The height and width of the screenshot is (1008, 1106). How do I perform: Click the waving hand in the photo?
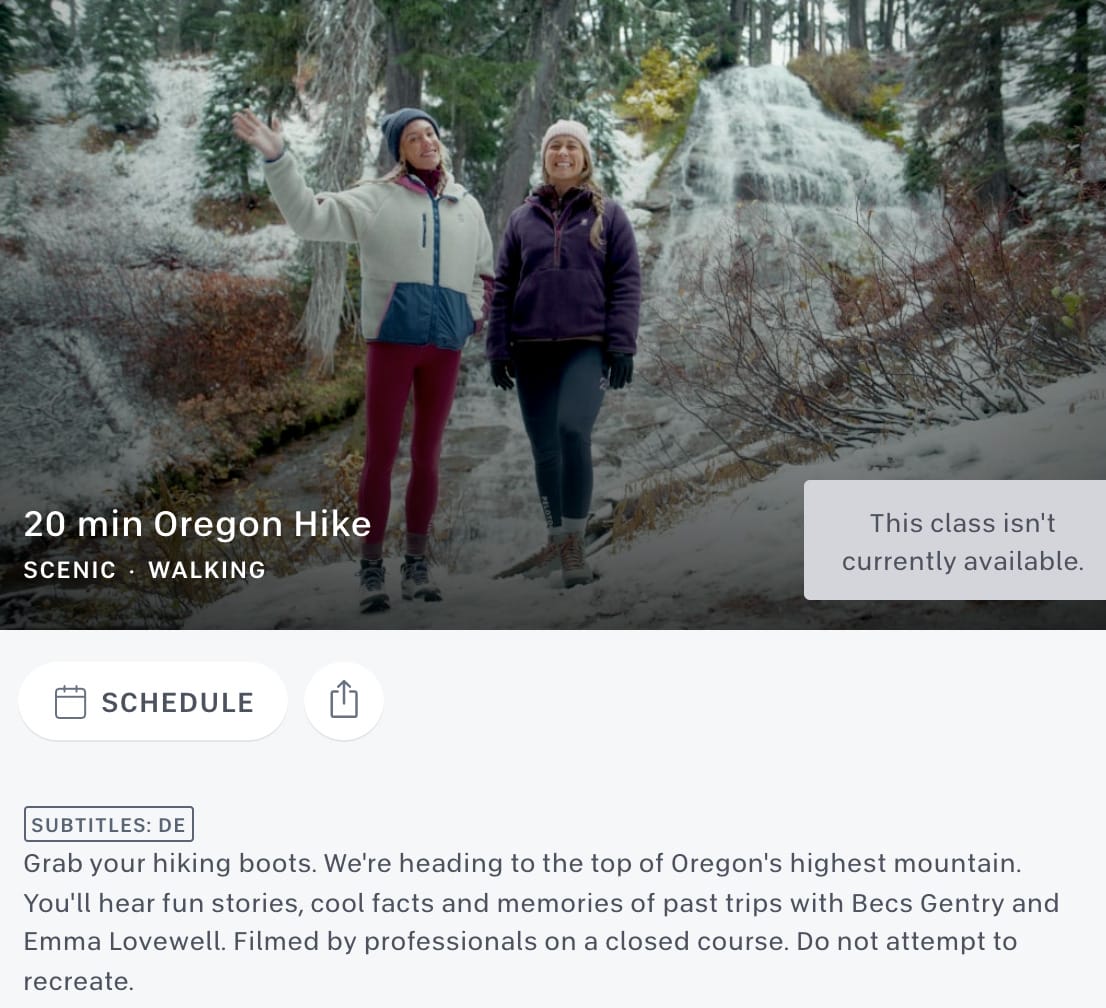[x=258, y=133]
